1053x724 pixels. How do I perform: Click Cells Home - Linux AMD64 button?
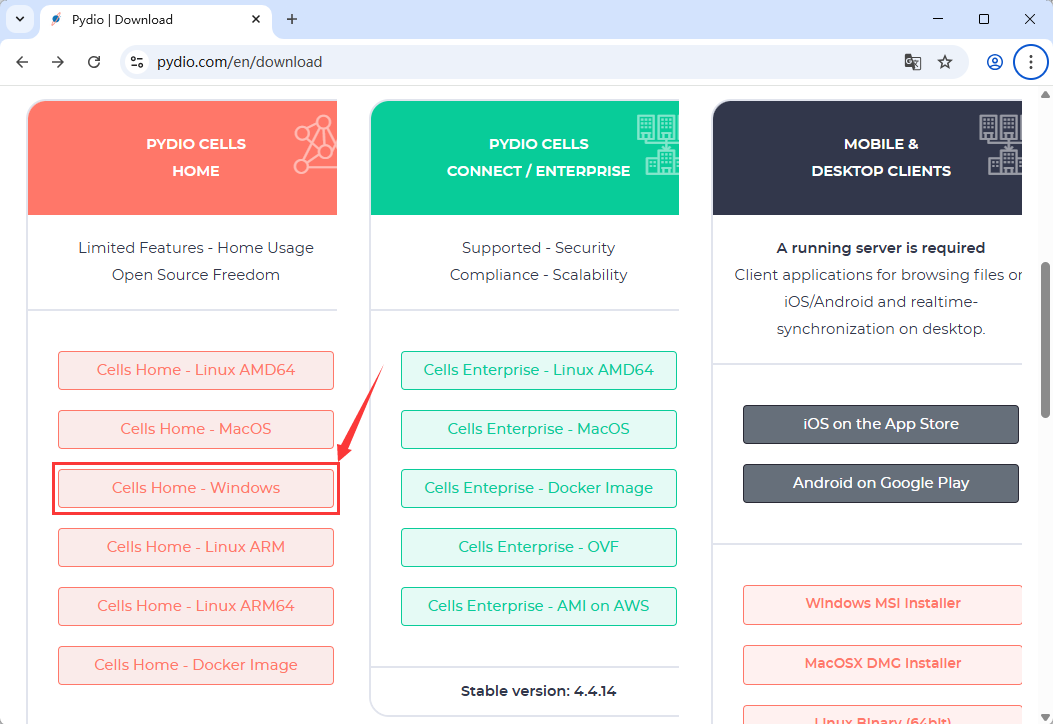coord(196,370)
